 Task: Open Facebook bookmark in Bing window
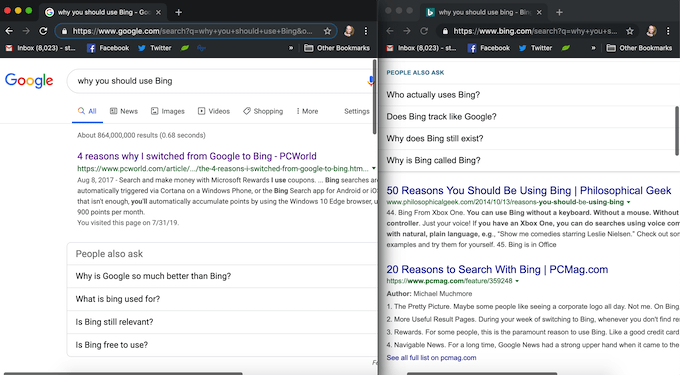pyautogui.click(x=489, y=48)
